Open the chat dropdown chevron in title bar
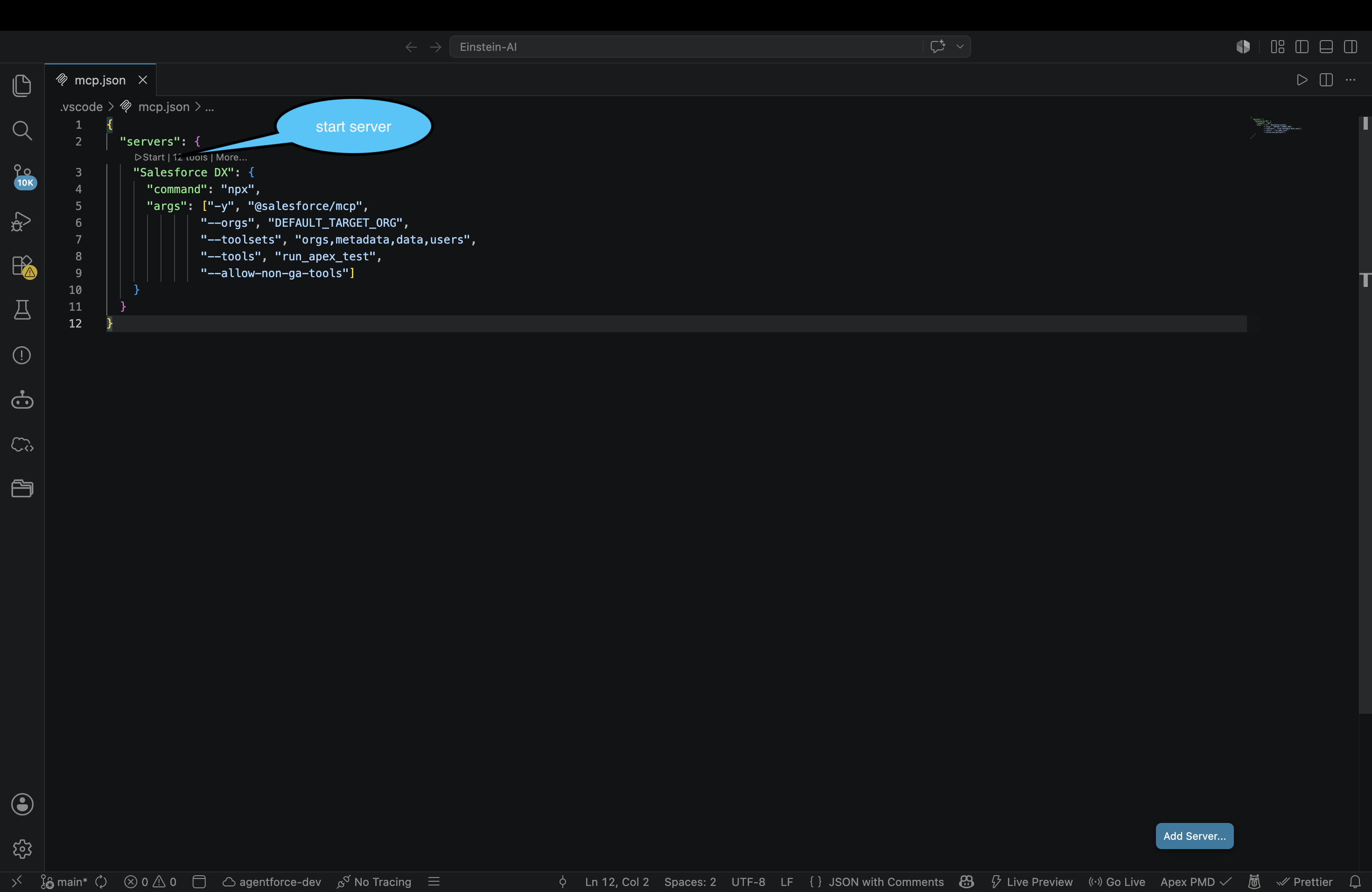The height and width of the screenshot is (892, 1372). pyautogui.click(x=960, y=47)
